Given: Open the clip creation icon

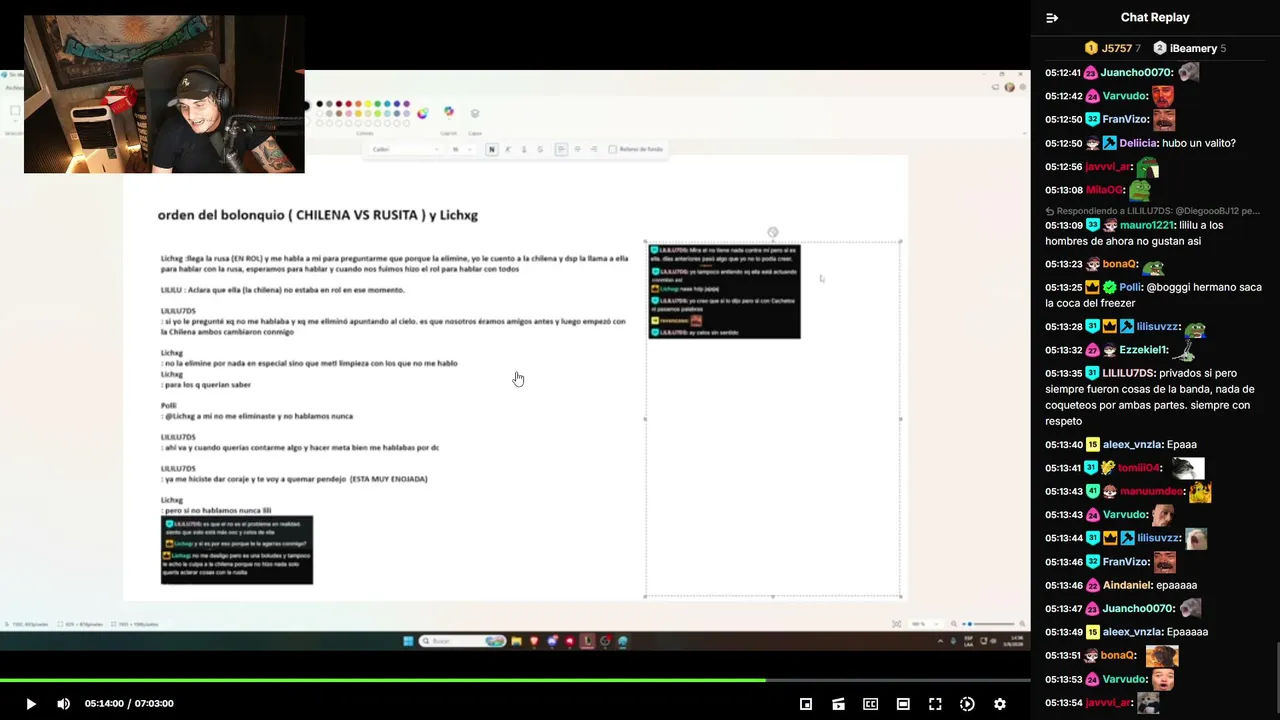Looking at the screenshot, I should coord(838,704).
